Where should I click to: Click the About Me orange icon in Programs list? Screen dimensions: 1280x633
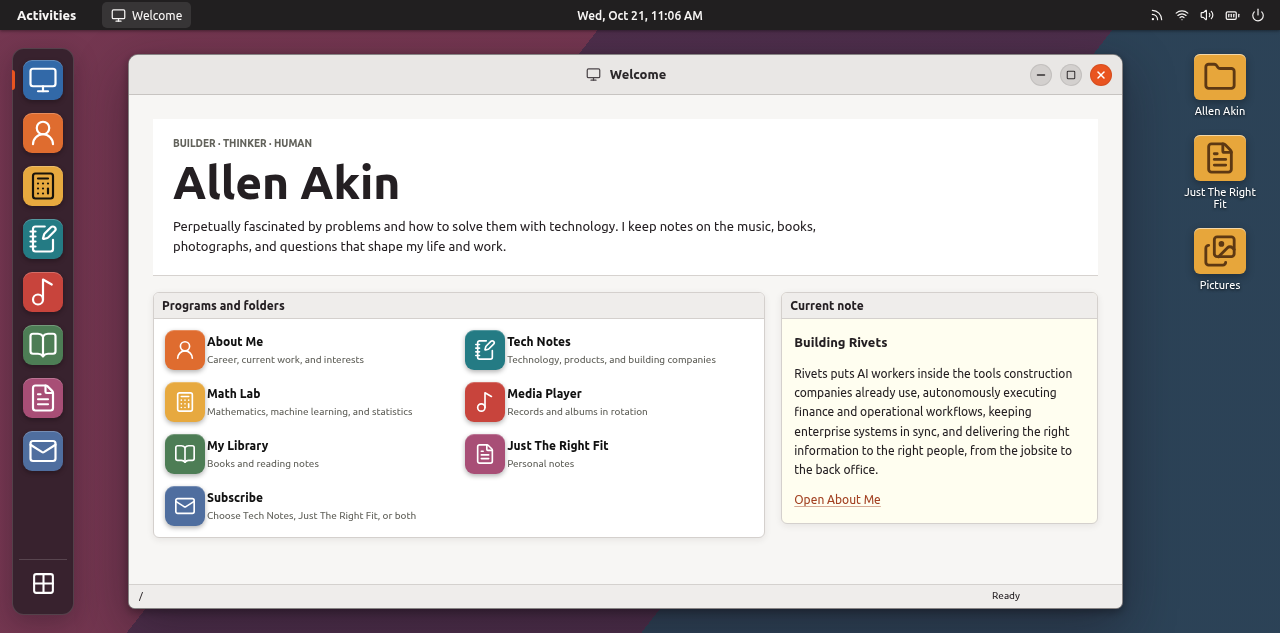point(185,350)
